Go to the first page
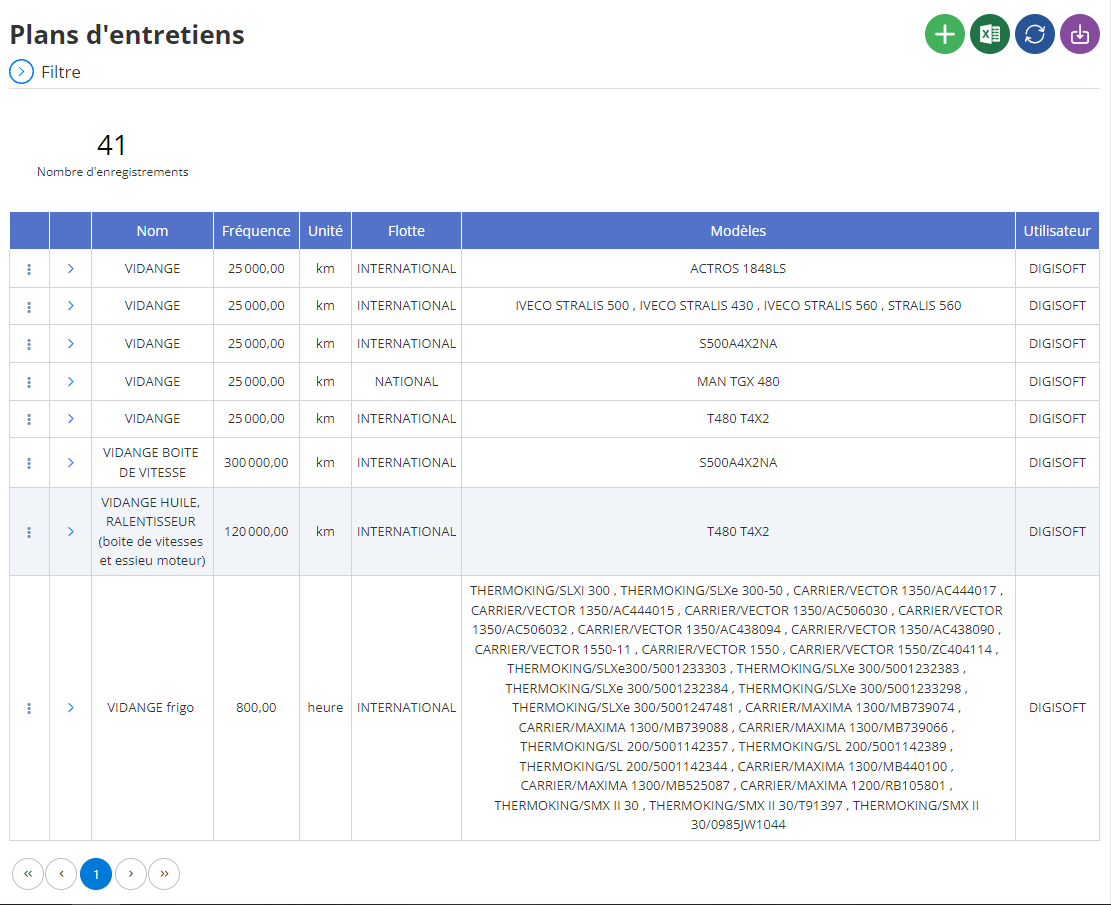Screen dimensions: 1111x905 28,874
